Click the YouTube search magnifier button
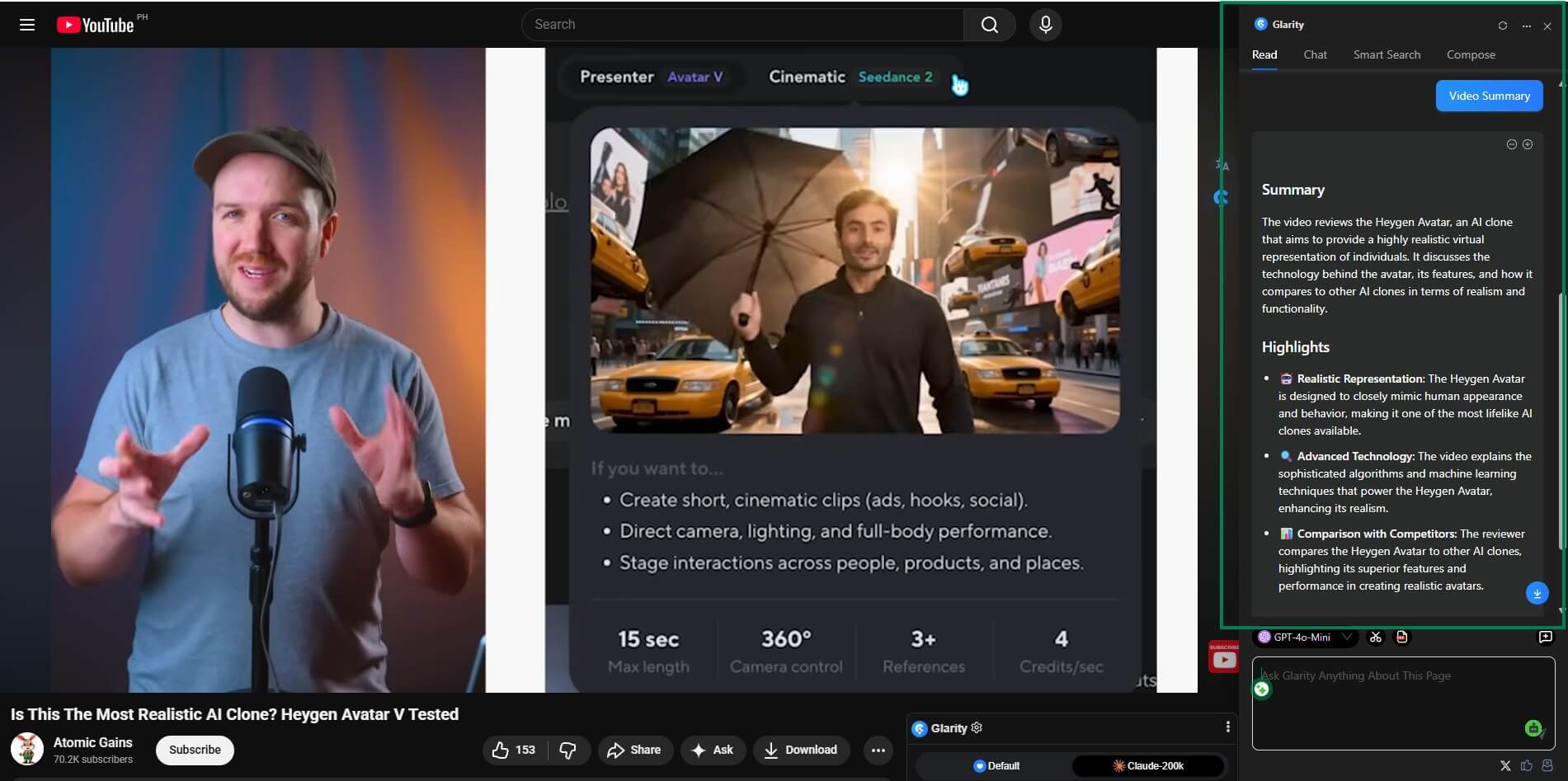Screen dimensions: 1568x781 pyautogui.click(x=989, y=25)
